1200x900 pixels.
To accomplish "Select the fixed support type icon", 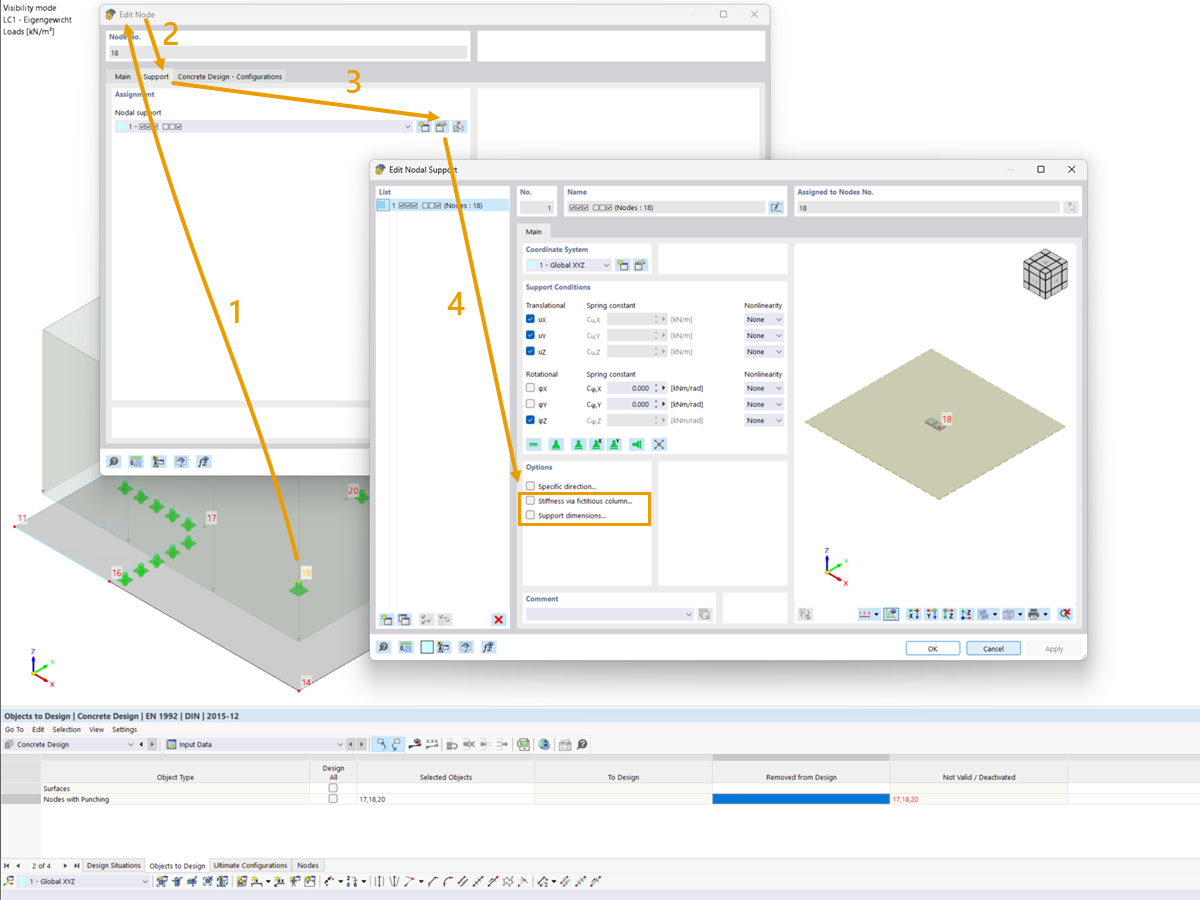I will [x=556, y=444].
